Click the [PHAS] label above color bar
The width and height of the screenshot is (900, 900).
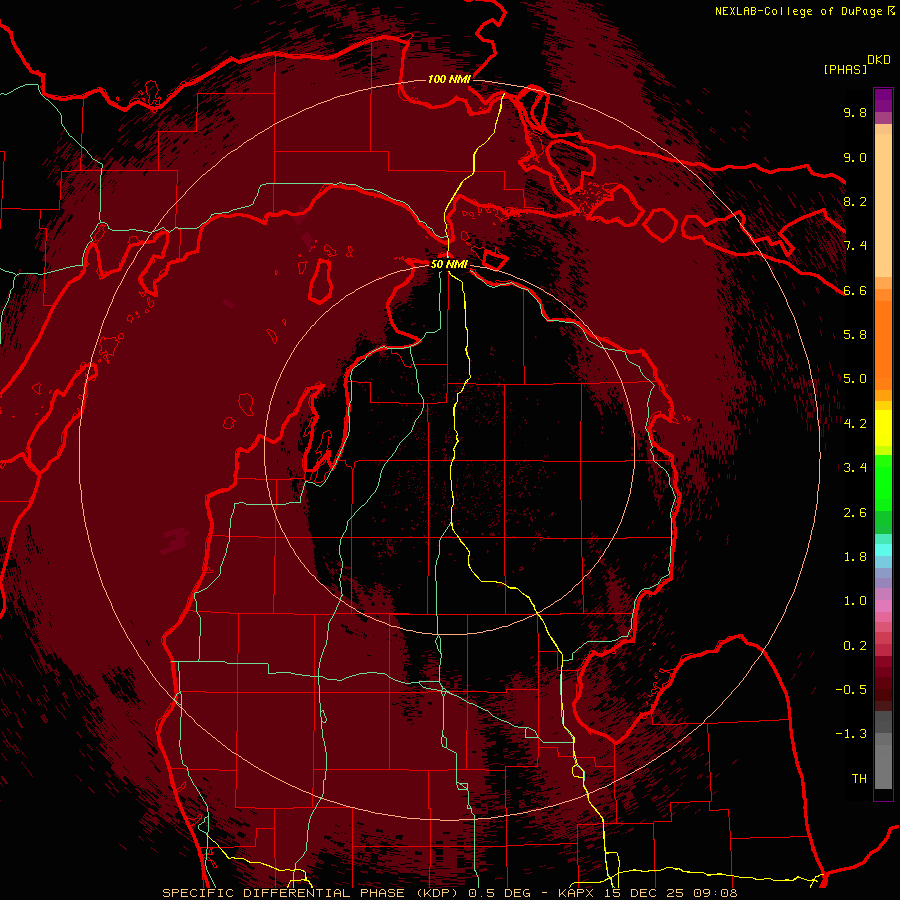(845, 69)
